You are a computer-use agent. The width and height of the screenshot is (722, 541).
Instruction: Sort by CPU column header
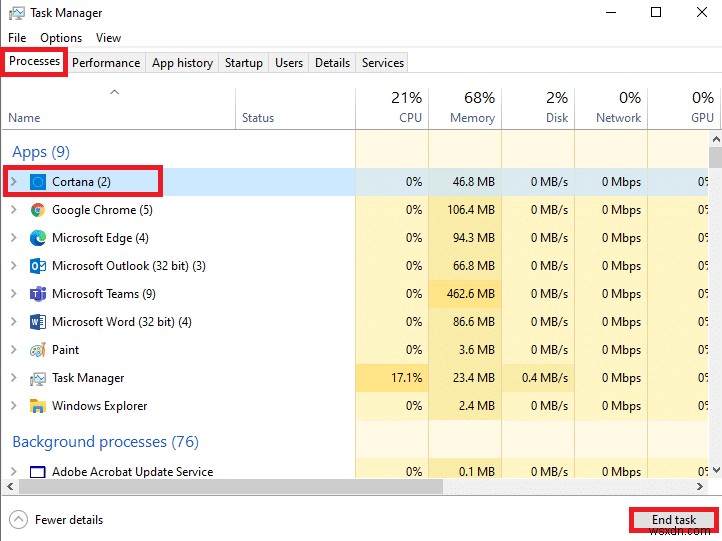click(392, 109)
